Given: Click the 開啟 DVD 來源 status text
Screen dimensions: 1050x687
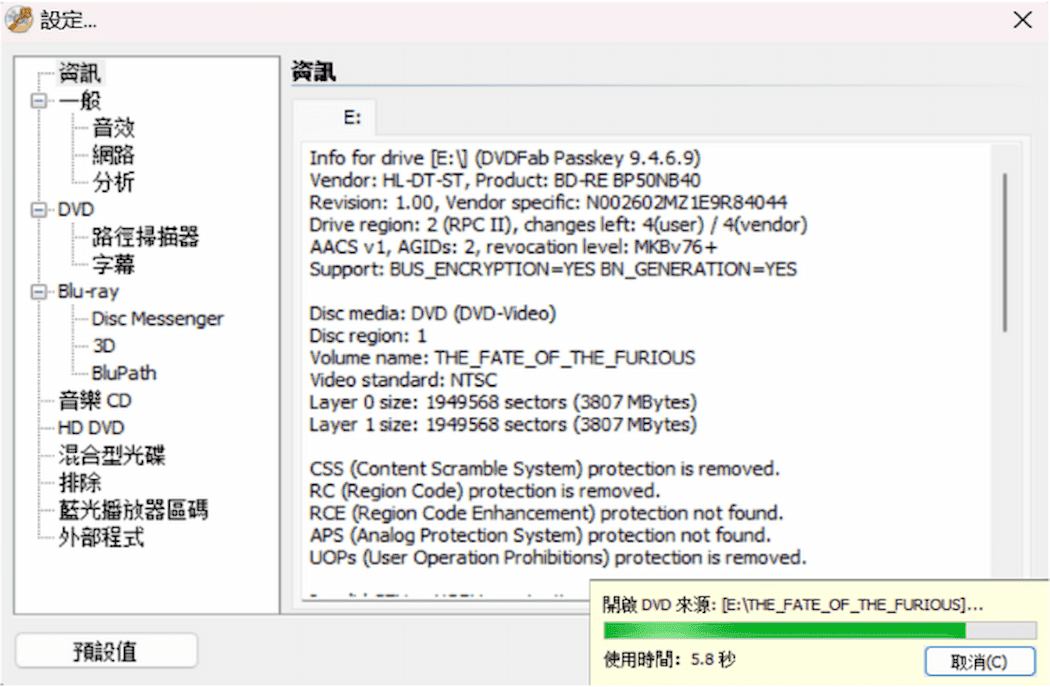Looking at the screenshot, I should pos(793,605).
